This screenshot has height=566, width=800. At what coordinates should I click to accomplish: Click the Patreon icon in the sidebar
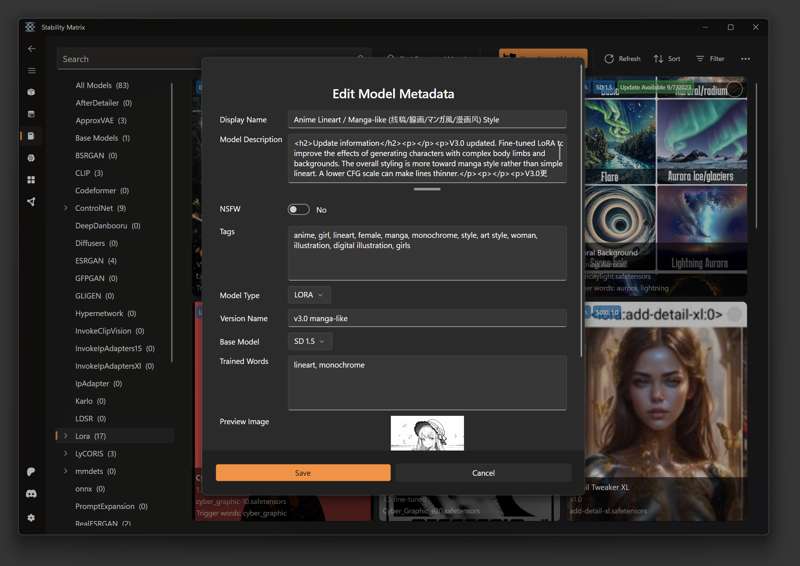(31, 471)
